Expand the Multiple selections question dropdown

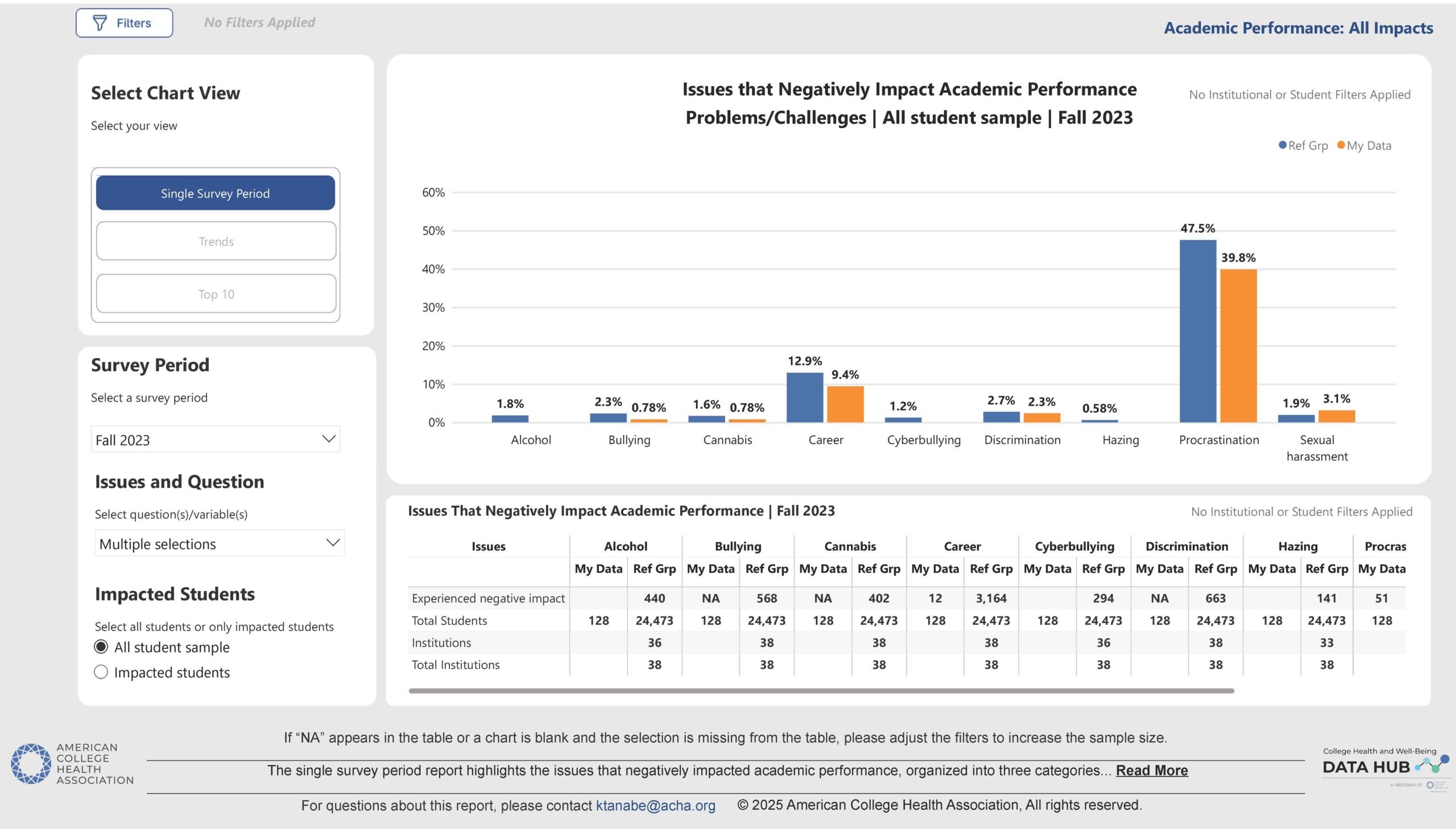(220, 544)
